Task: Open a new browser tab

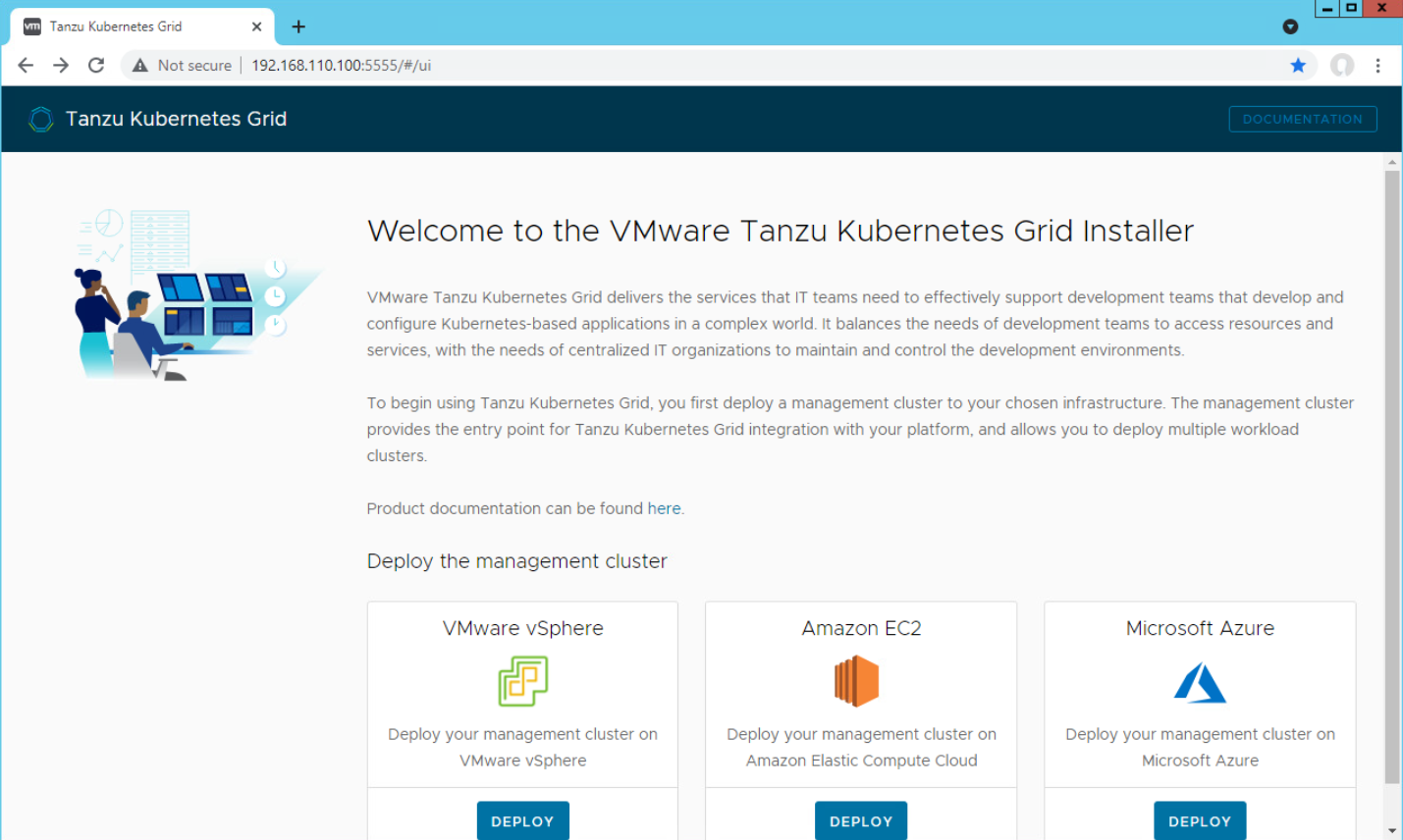Action: (x=298, y=26)
